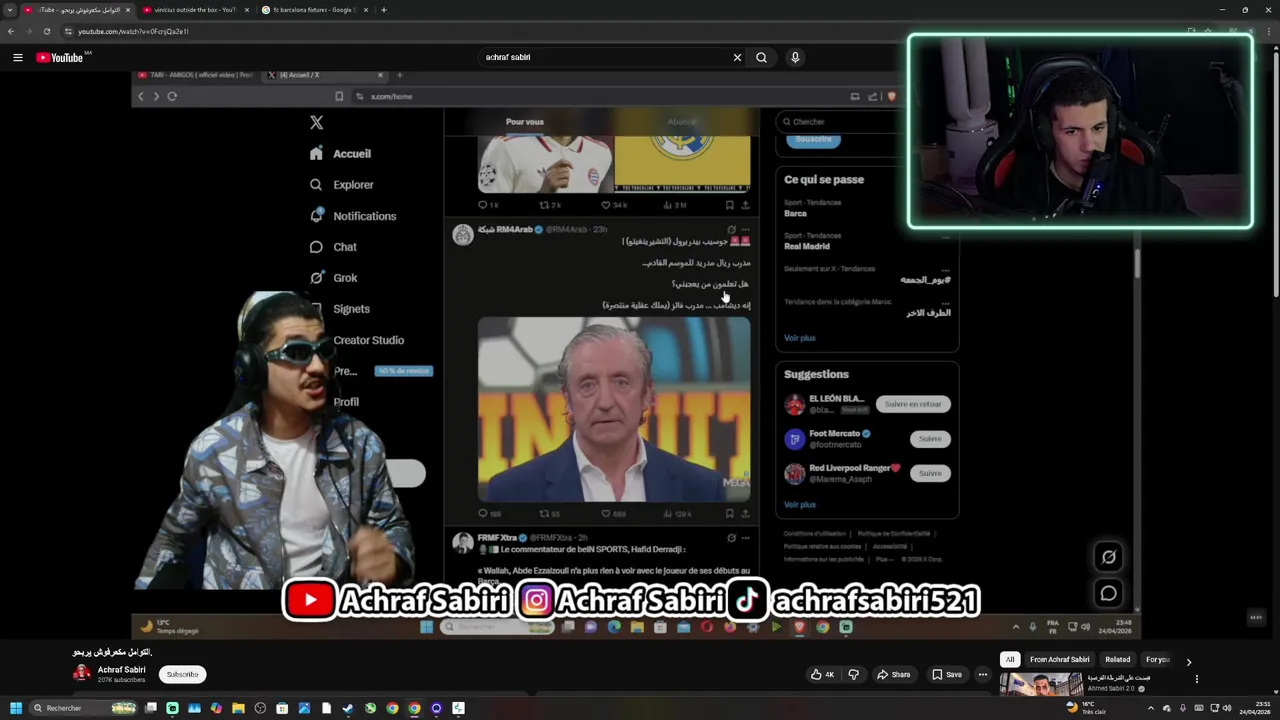Expand the system tray hidden icons arrow
Viewport: 1280px width, 720px height.
tap(1151, 708)
